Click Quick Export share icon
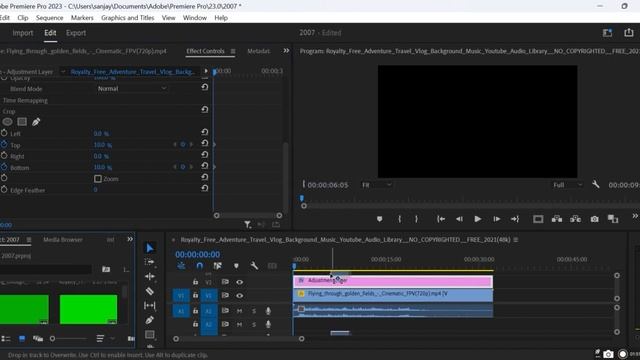This screenshot has width=640, height=360. point(629,33)
